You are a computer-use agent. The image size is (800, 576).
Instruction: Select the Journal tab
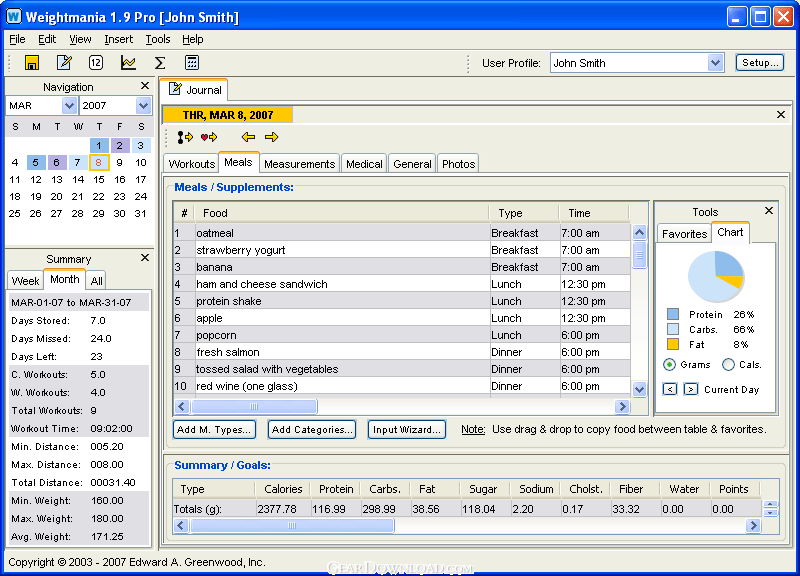(x=195, y=90)
